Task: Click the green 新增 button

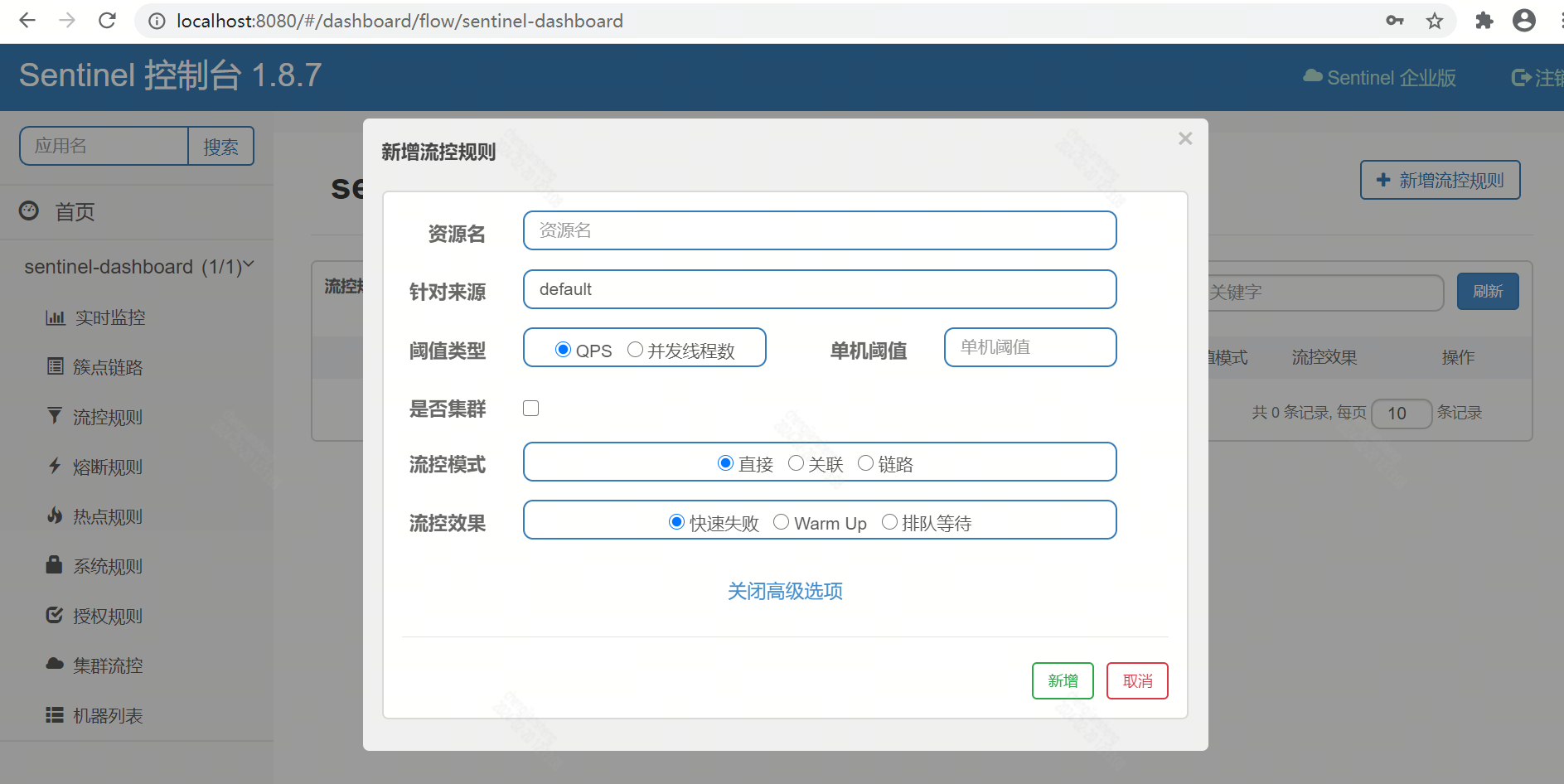Action: point(1063,680)
